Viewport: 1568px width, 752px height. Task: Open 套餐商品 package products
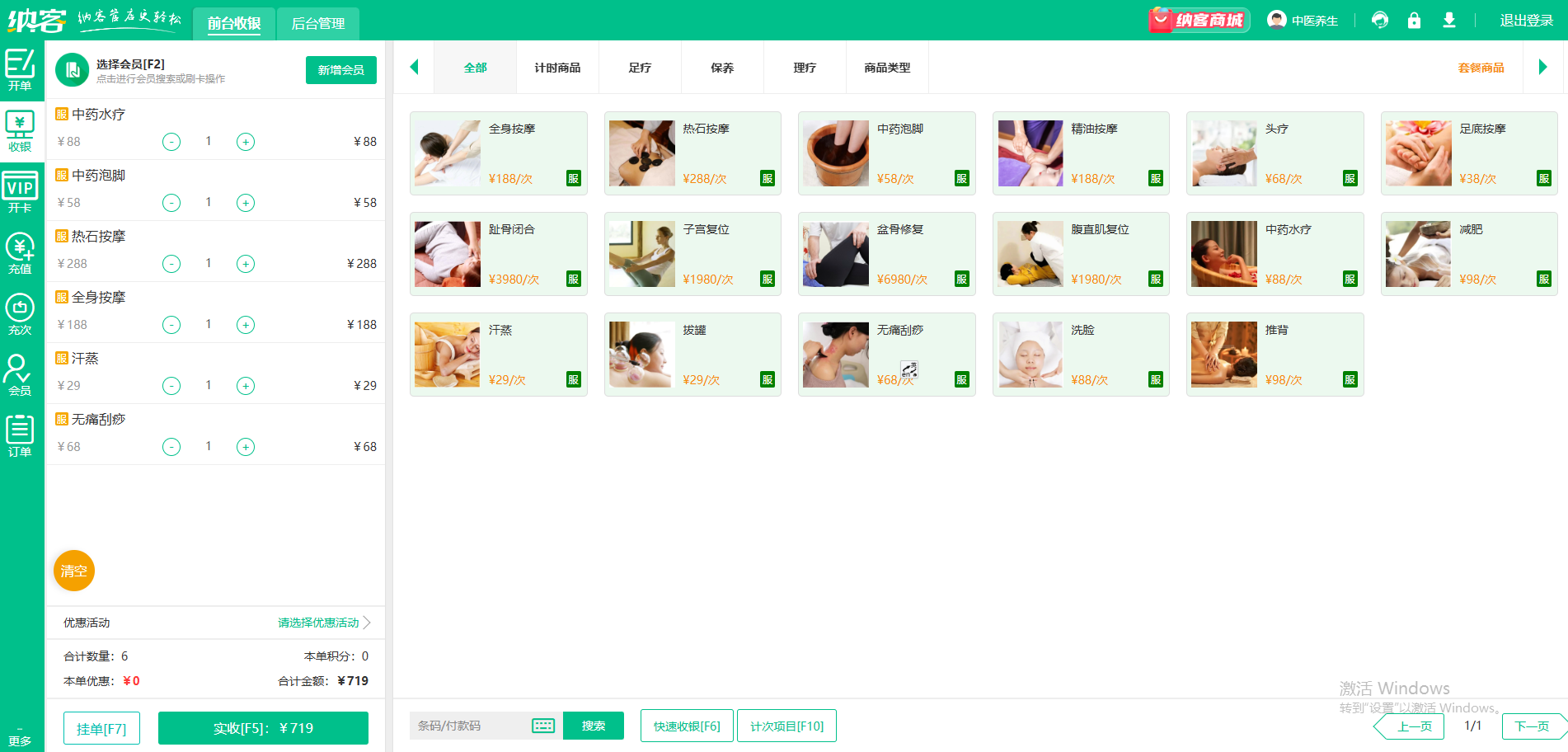[1481, 68]
